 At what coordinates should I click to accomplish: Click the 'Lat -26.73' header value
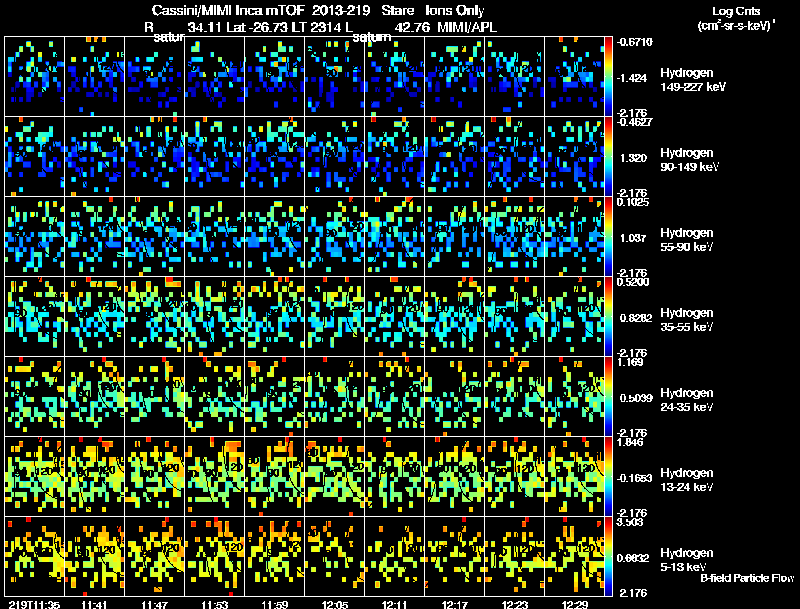pyautogui.click(x=256, y=27)
